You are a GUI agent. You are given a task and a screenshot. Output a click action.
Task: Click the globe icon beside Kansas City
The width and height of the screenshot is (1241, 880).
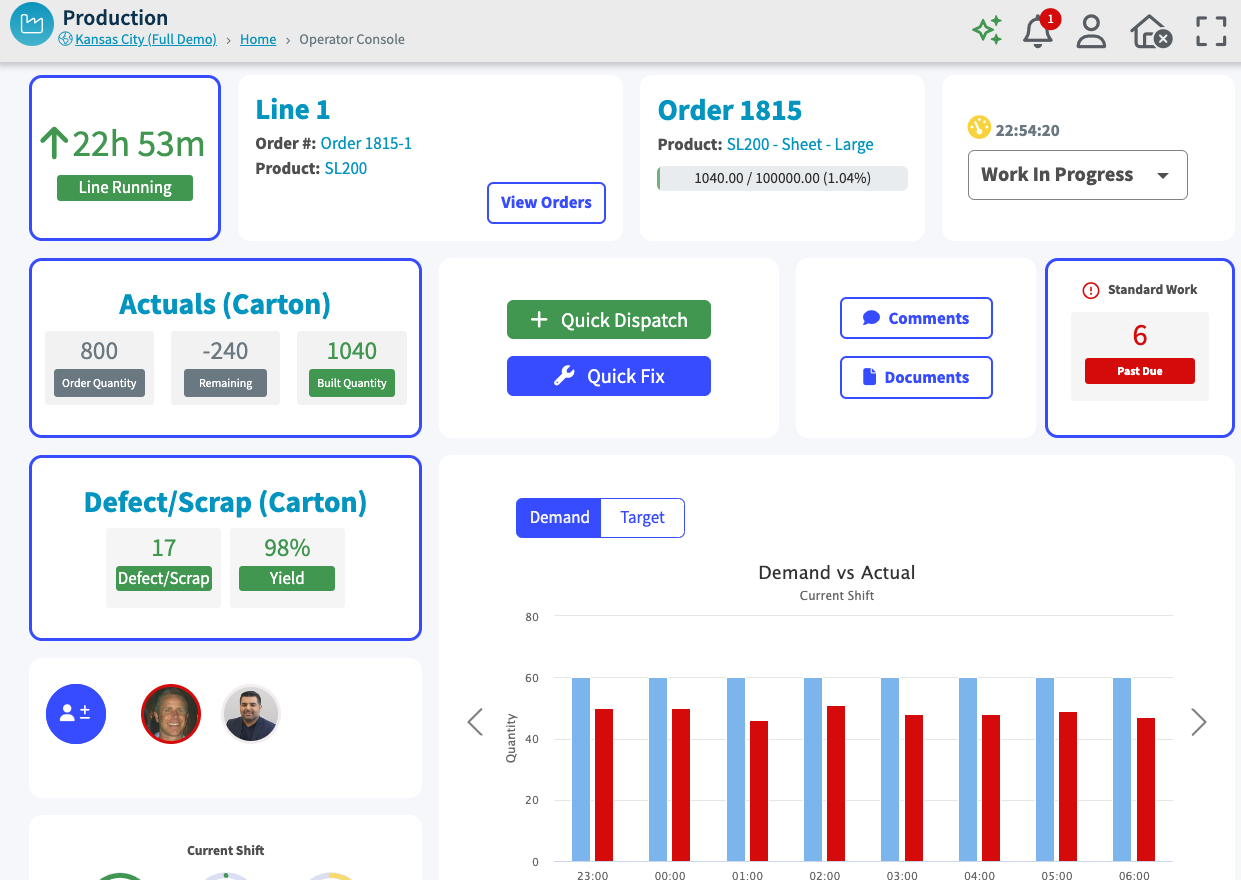coord(64,39)
